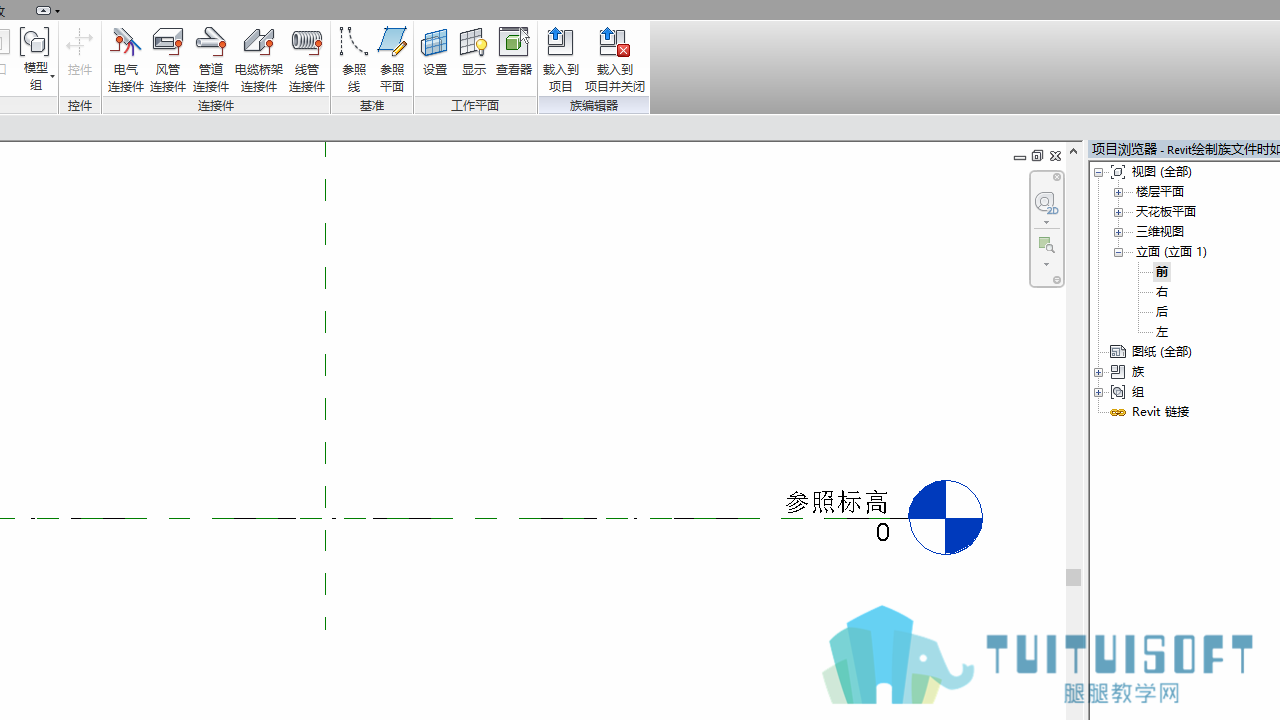1280x720 pixels.
Task: Open work plane 设置 (Set)
Action: (435, 52)
